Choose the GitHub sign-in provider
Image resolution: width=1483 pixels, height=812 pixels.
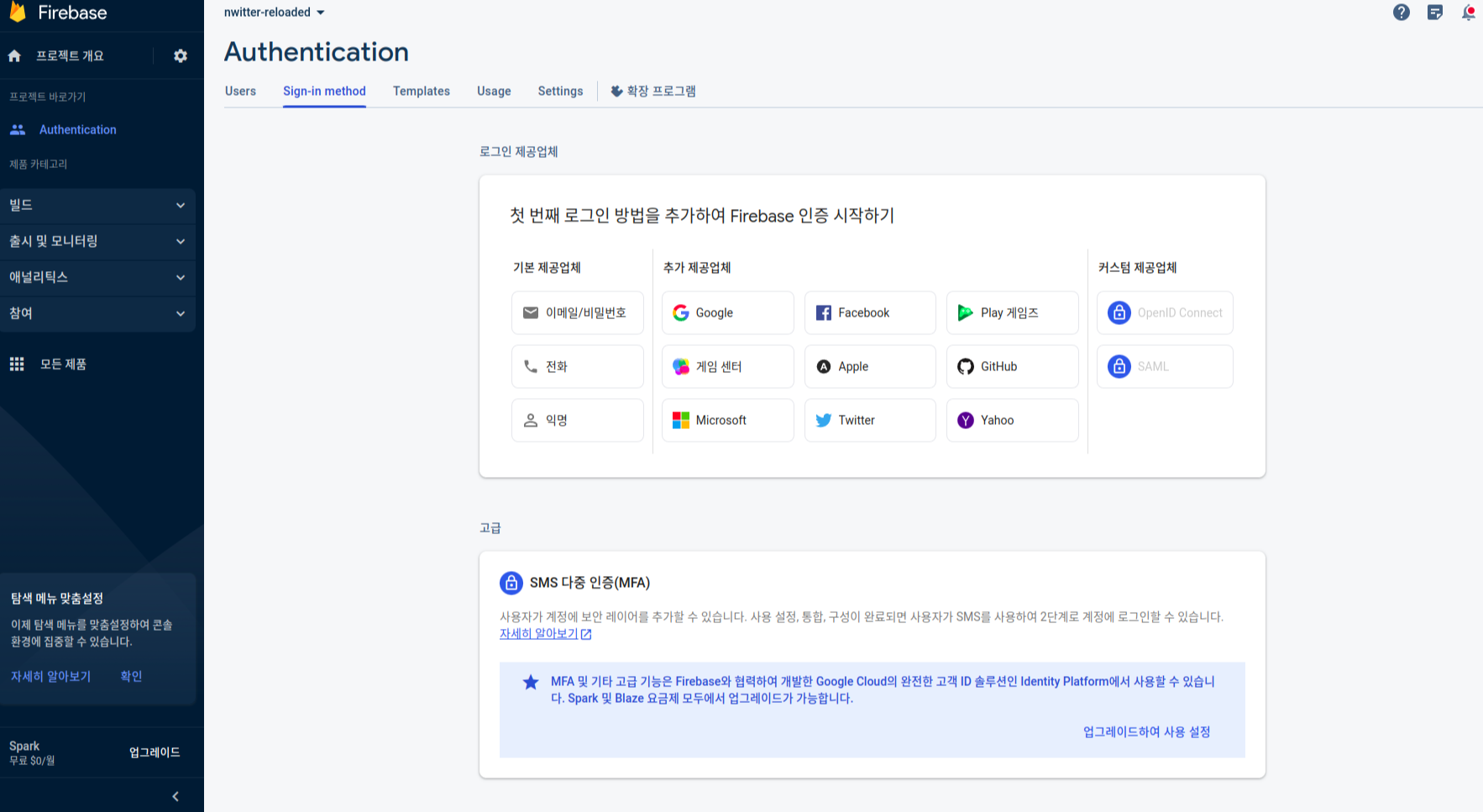(1013, 366)
